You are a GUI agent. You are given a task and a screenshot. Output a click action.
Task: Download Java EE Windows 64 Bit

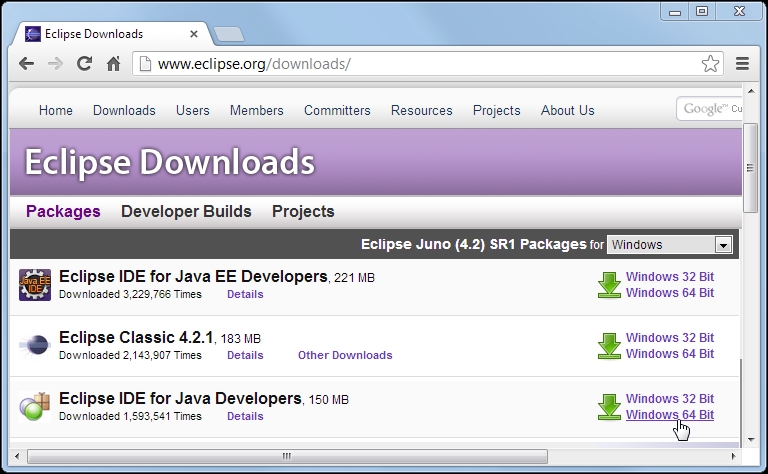click(670, 293)
